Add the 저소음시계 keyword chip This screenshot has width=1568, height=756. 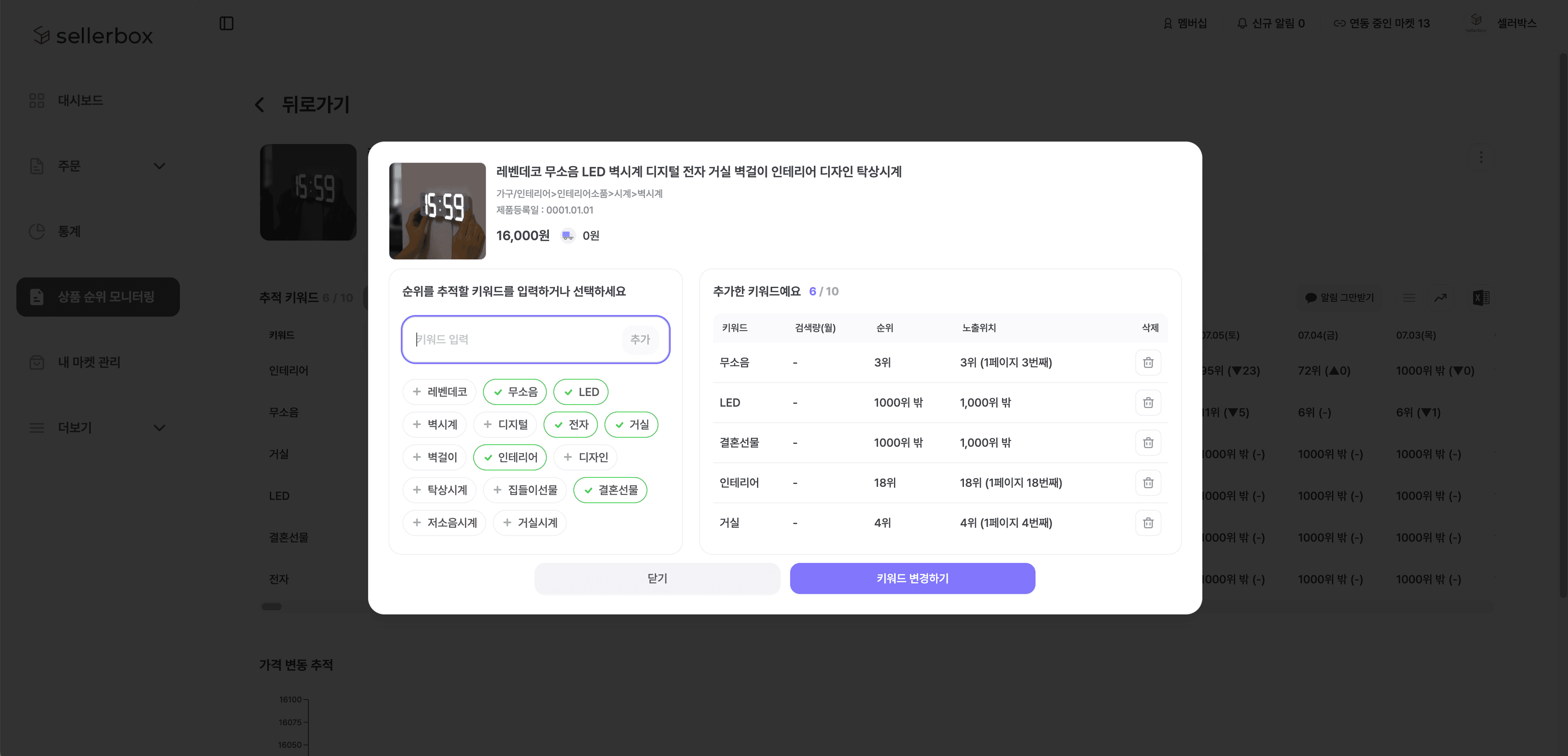[444, 523]
